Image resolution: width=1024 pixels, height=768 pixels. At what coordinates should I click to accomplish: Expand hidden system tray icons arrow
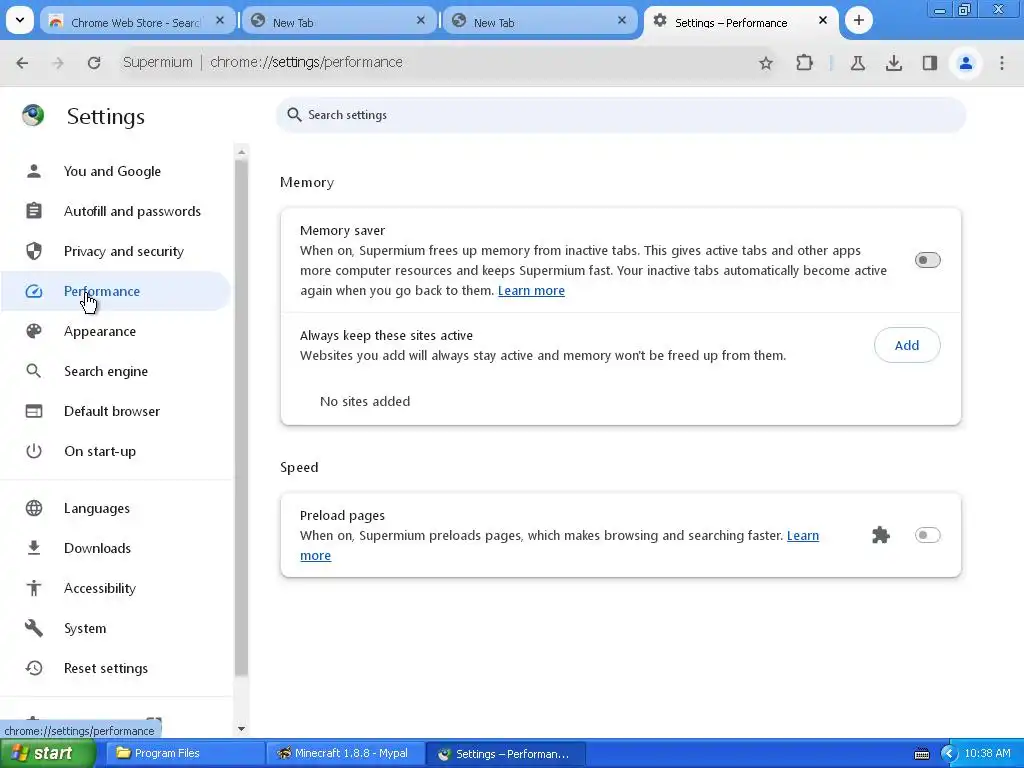coord(949,754)
